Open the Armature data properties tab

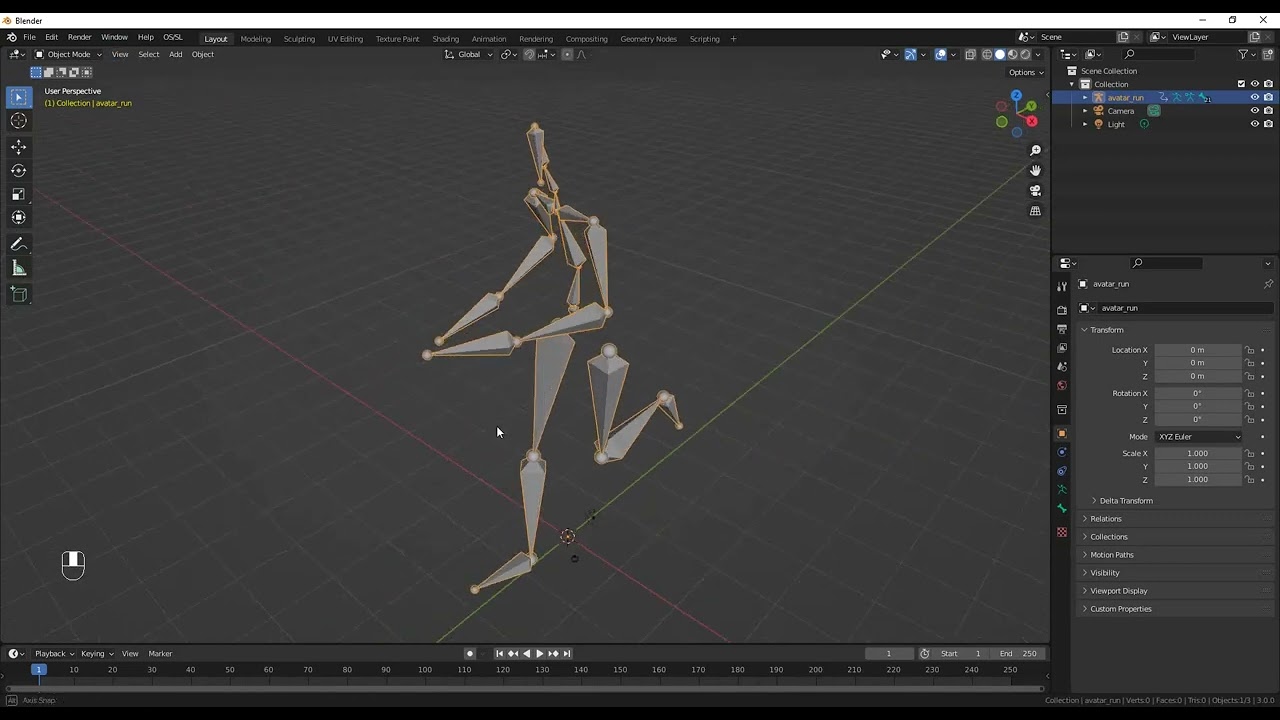click(1062, 490)
